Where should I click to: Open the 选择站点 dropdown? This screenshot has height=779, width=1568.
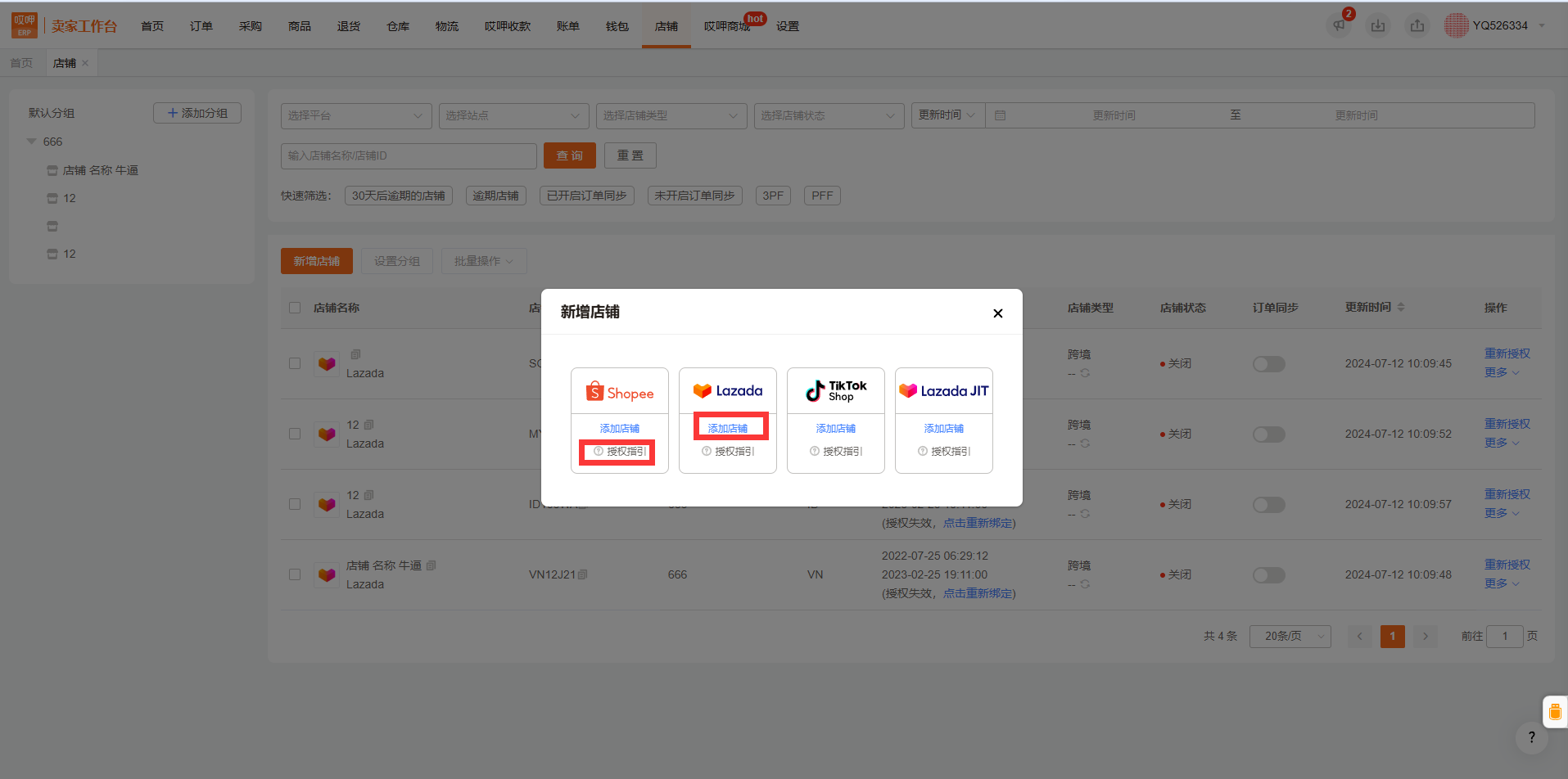[513, 115]
